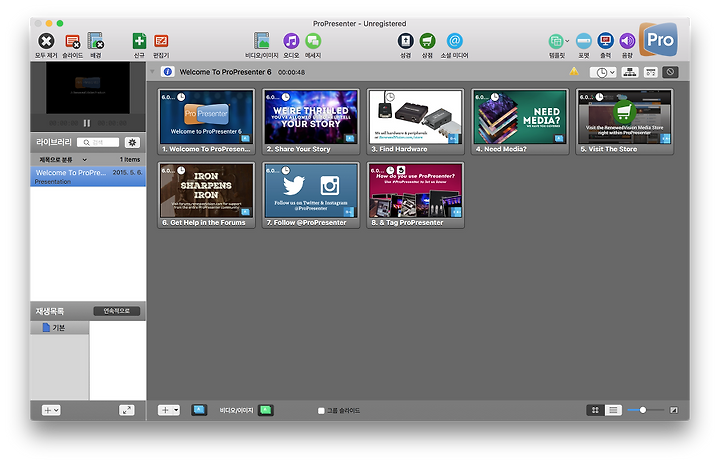Open the library settings gear button
This screenshot has width=720, height=464.
132,142
